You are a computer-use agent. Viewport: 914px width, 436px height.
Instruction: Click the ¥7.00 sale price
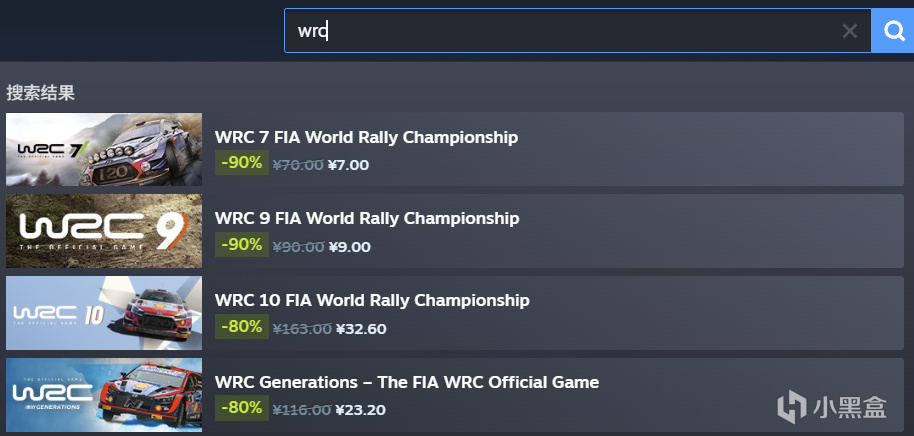349,165
